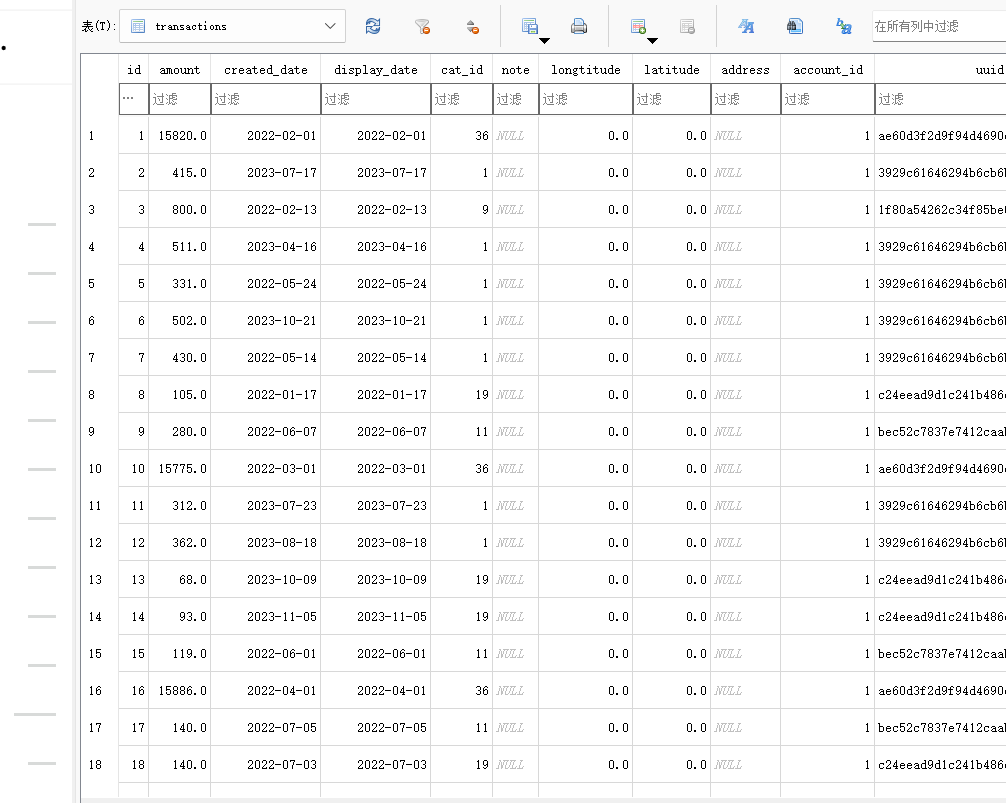Viewport: 1006px width, 803px height.
Task: Clear all filters with funnel icon
Action: 422,26
